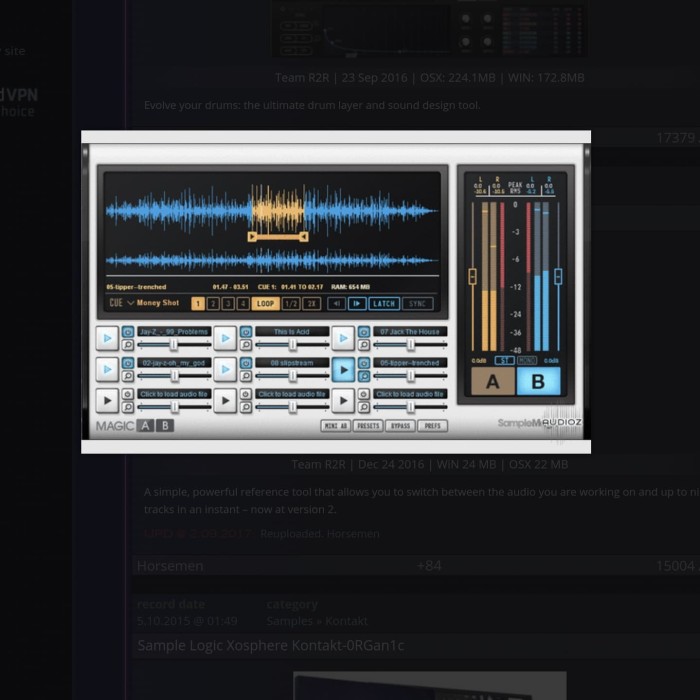Open the PREFS settings
The height and width of the screenshot is (700, 700).
(433, 426)
